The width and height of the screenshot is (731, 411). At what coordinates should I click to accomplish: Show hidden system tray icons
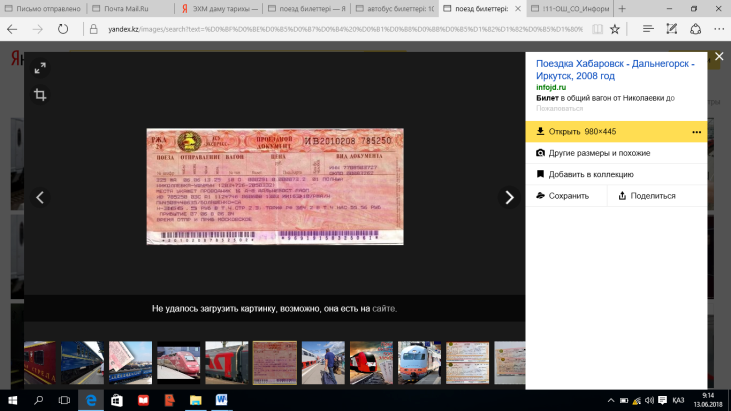[x=611, y=400]
